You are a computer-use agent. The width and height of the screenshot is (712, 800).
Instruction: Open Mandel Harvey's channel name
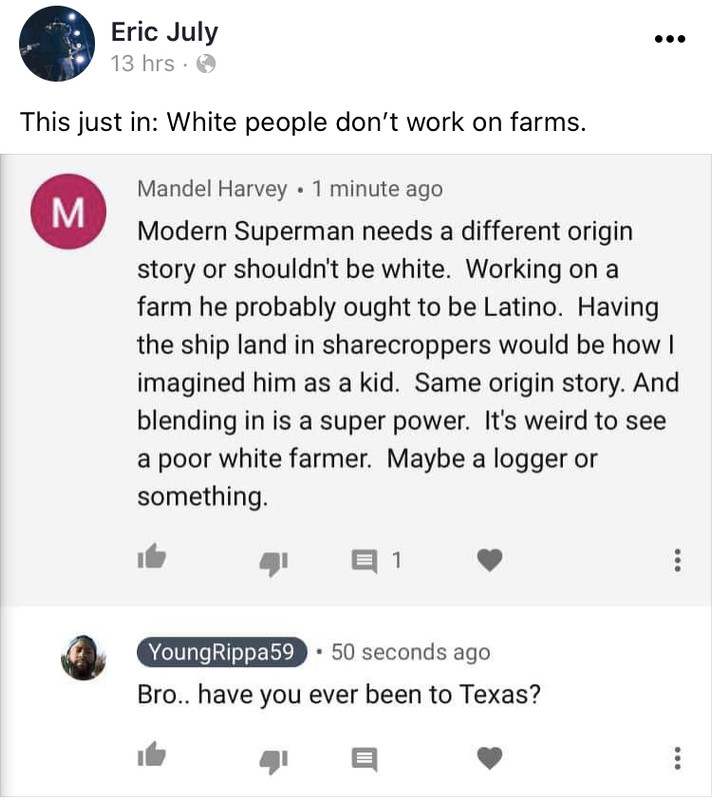[211, 188]
